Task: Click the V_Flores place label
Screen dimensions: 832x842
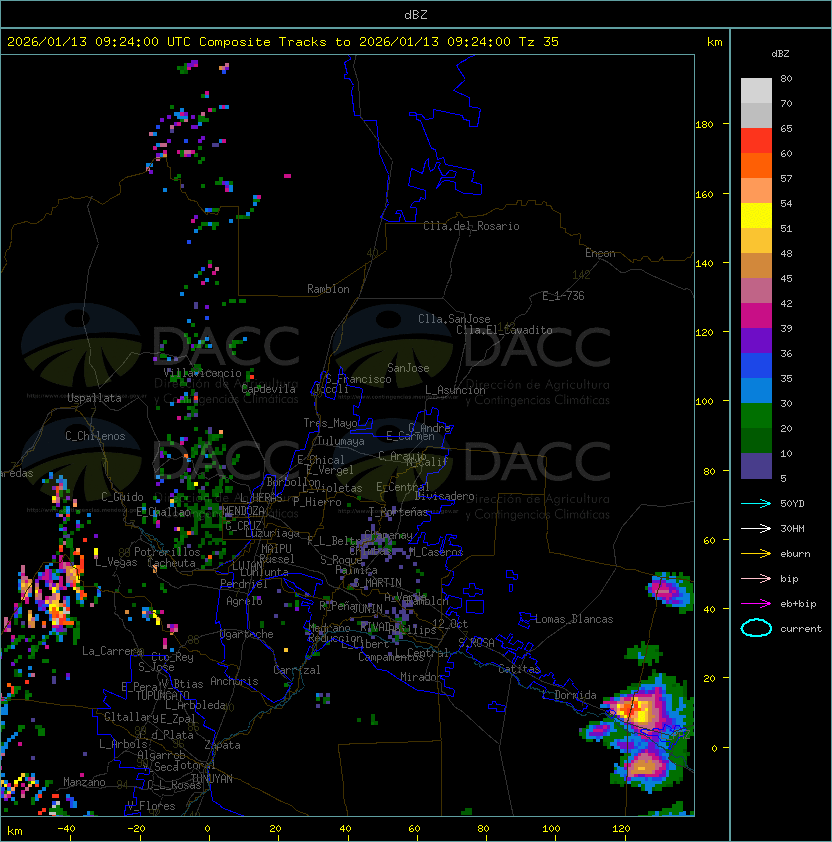Action: (151, 806)
